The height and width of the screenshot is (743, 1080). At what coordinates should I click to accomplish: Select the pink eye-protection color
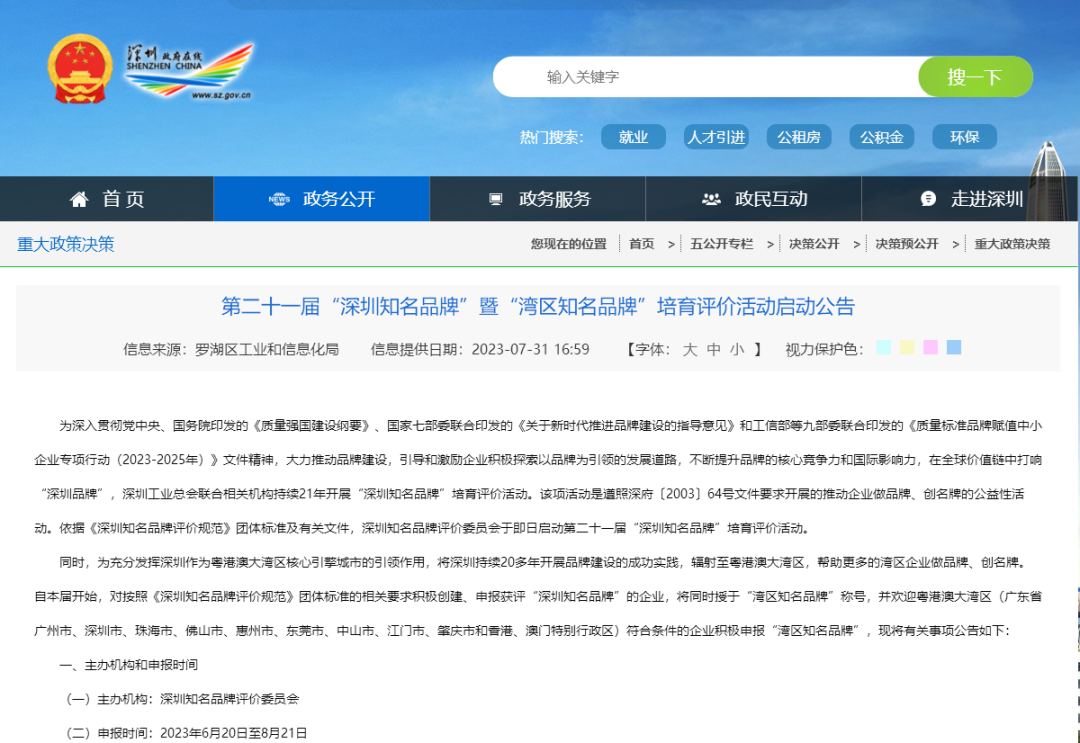click(930, 348)
